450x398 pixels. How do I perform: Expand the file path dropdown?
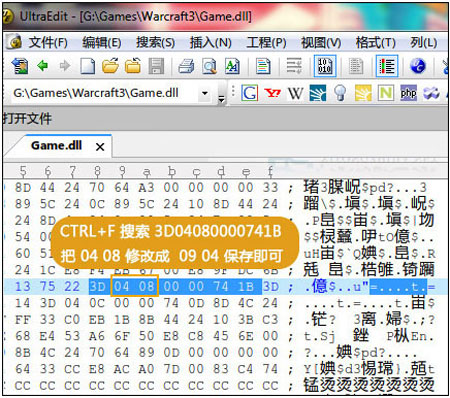pyautogui.click(x=205, y=93)
